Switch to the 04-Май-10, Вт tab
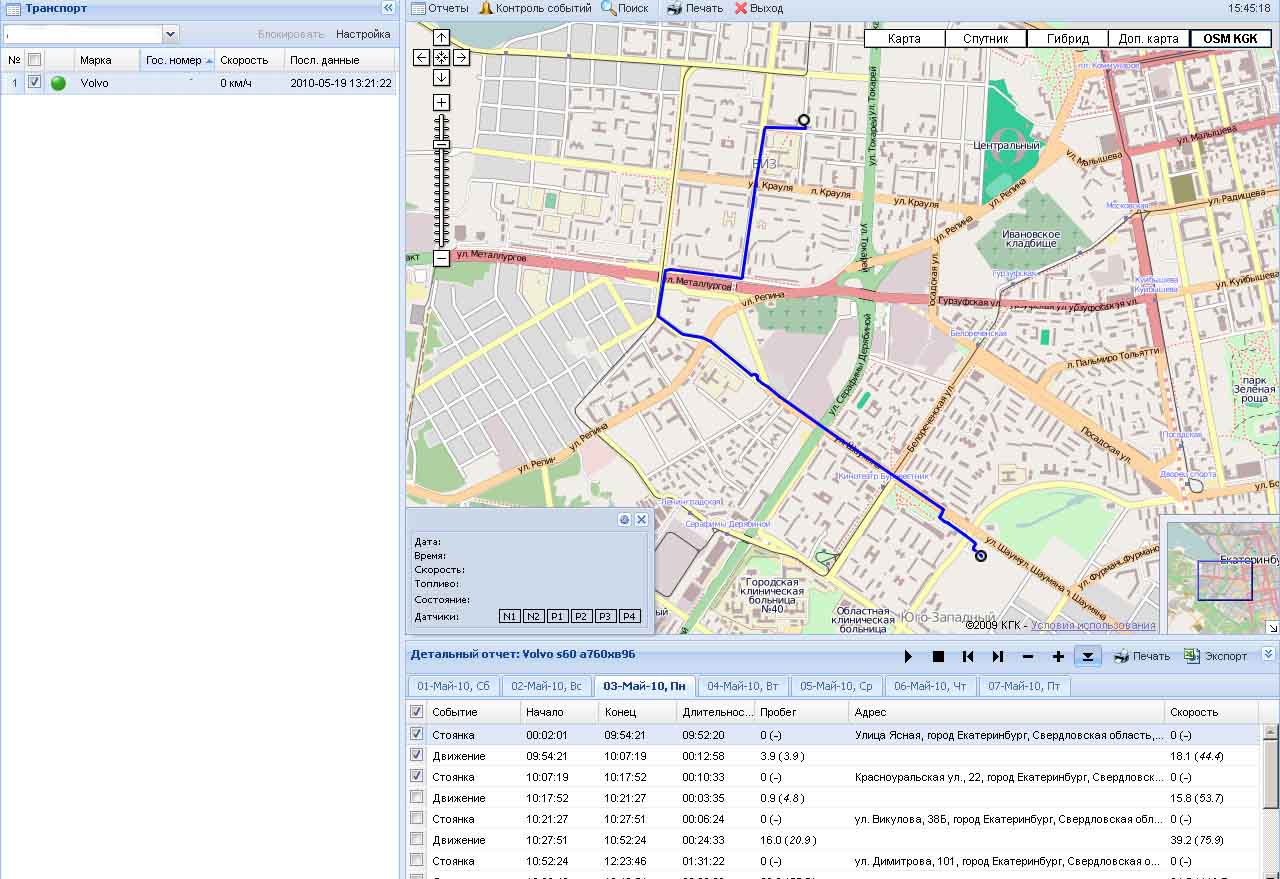1280x879 pixels. point(742,686)
